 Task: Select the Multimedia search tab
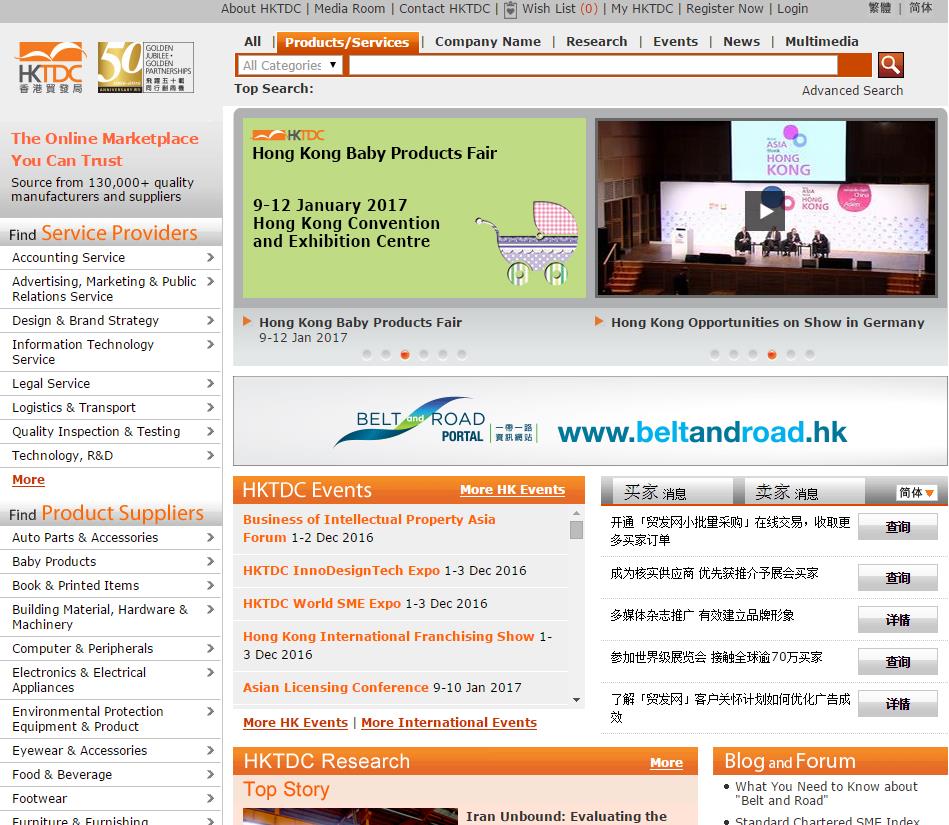point(822,42)
